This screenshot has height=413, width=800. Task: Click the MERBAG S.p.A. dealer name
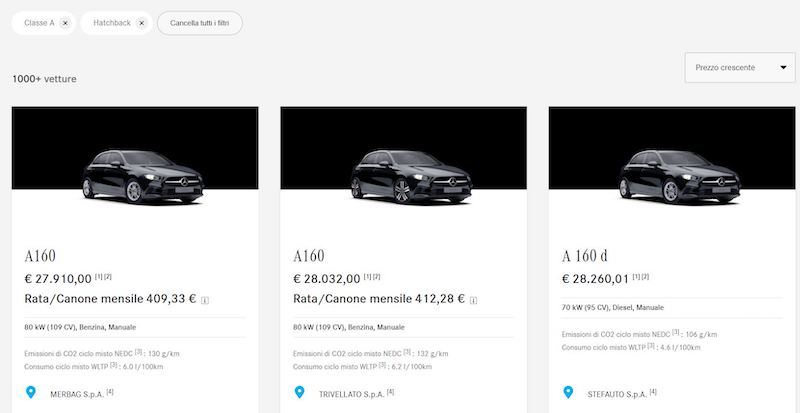pyautogui.click(x=77, y=394)
